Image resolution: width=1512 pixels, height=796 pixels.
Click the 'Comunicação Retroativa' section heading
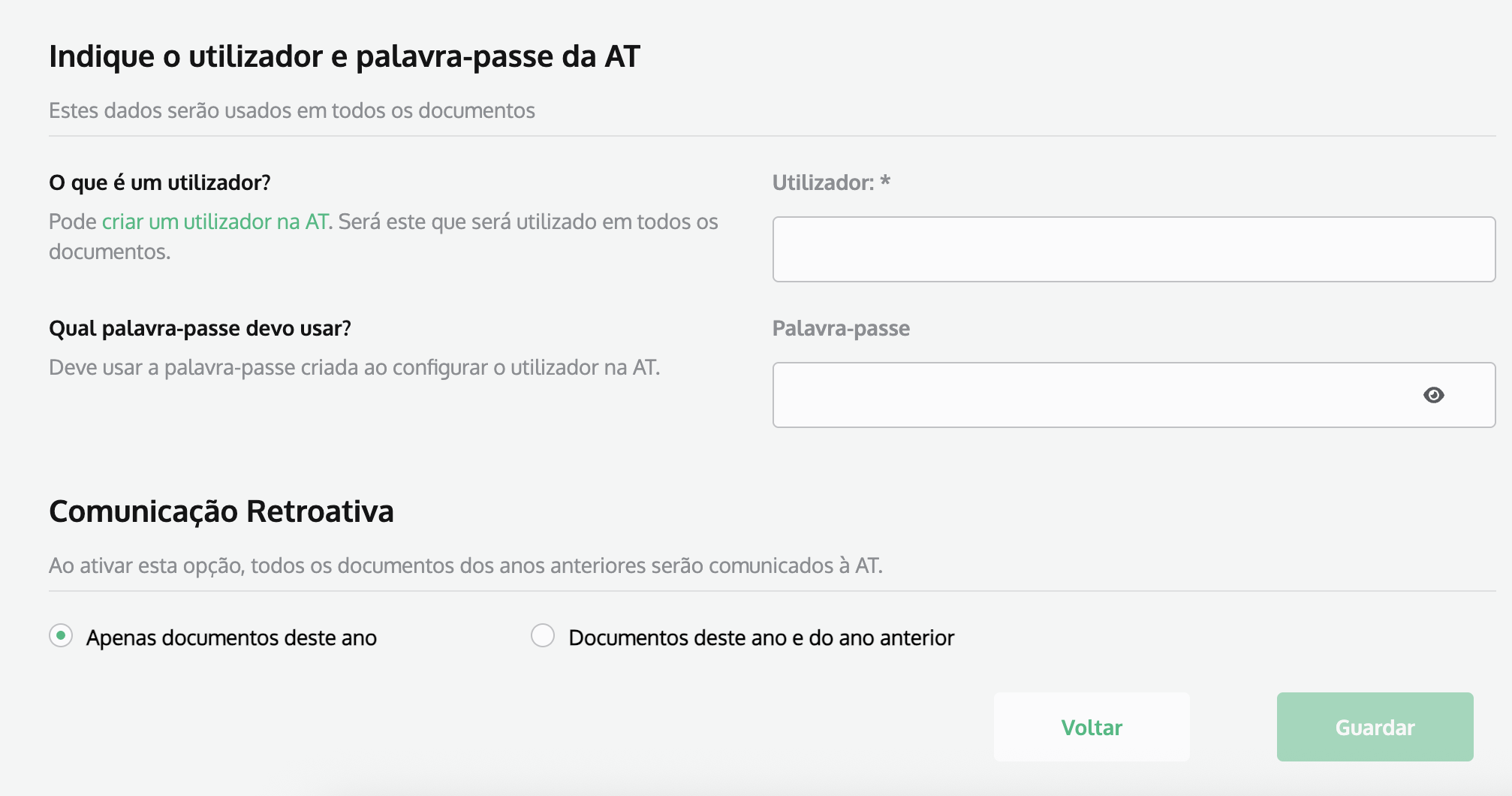221,511
